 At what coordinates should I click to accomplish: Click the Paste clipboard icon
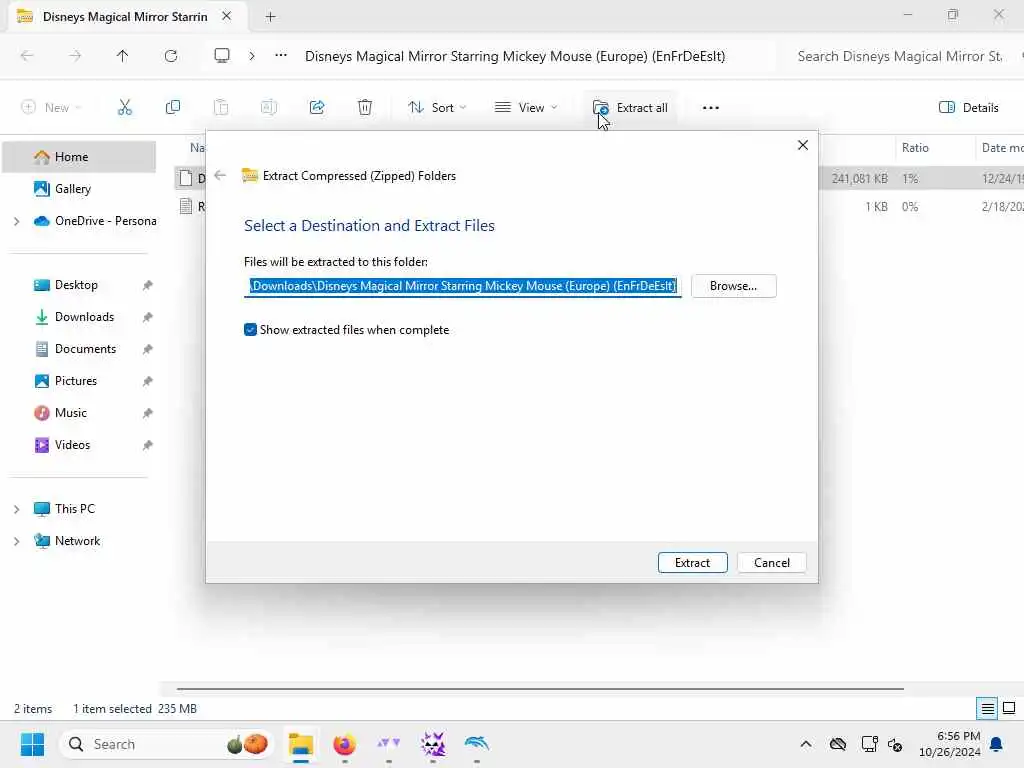point(221,107)
